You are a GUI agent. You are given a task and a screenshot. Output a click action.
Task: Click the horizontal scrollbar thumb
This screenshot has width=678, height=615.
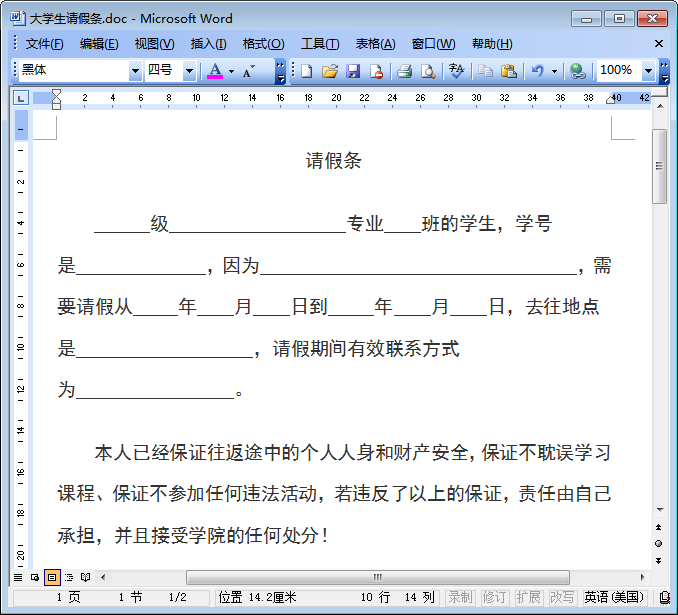(377, 577)
